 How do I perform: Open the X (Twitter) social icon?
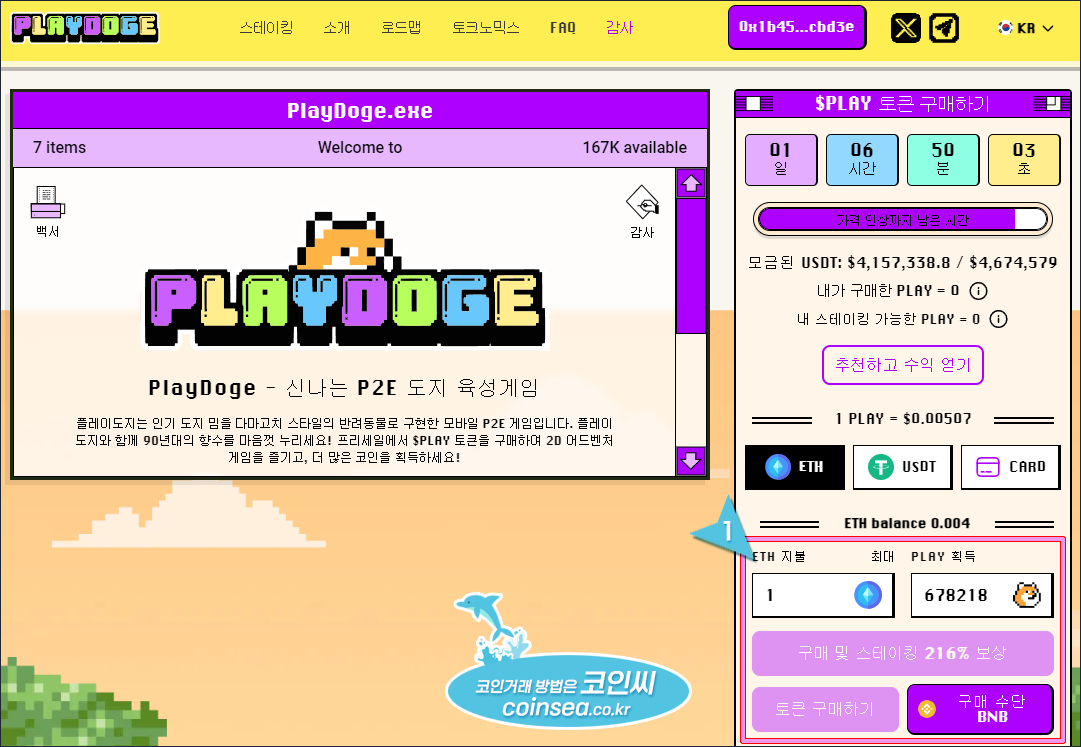pos(905,28)
